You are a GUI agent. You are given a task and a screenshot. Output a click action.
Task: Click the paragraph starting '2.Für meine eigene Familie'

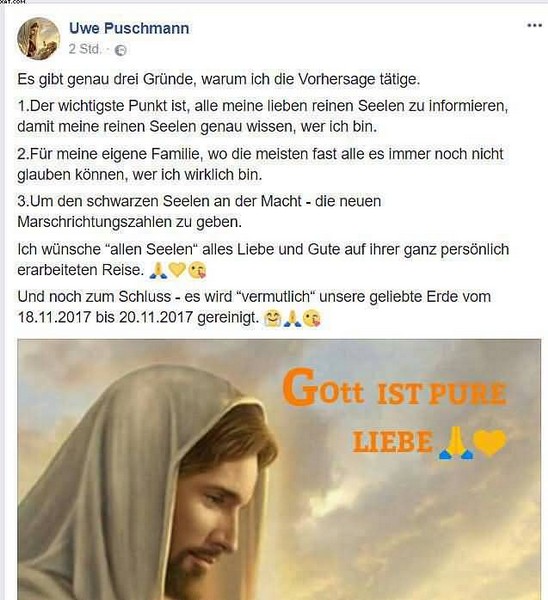[260, 164]
